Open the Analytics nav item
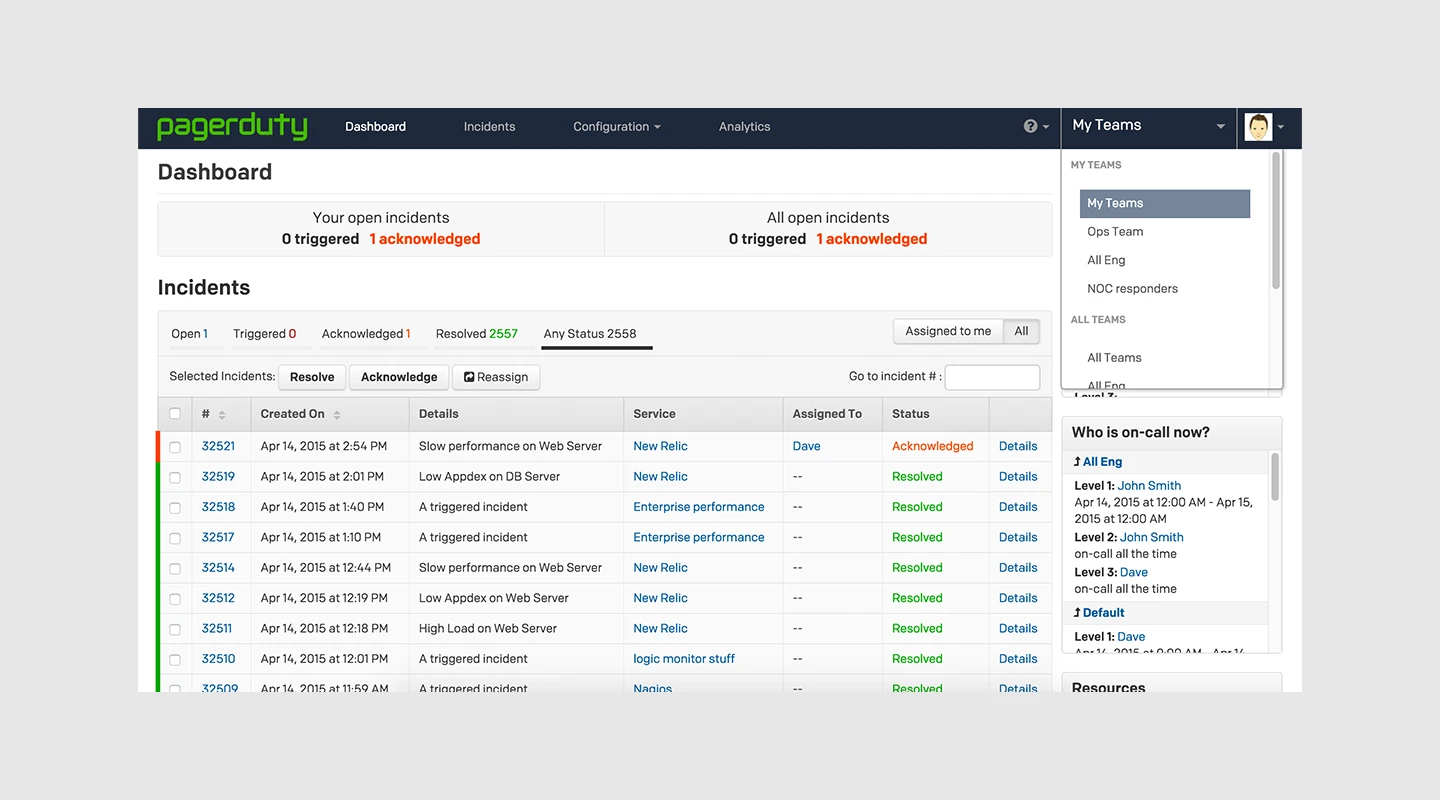This screenshot has width=1440, height=800. click(x=744, y=127)
